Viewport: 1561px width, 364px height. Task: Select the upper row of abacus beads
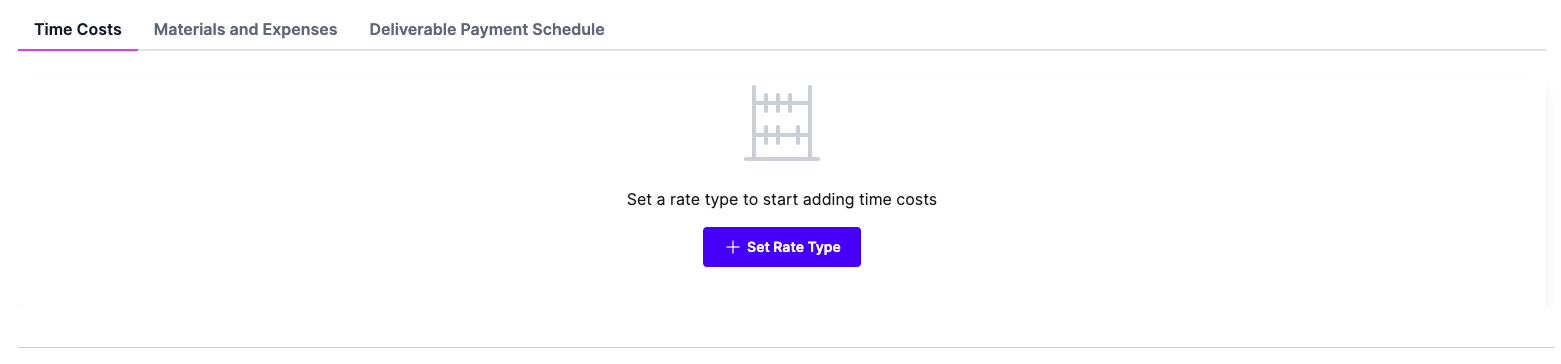(779, 102)
